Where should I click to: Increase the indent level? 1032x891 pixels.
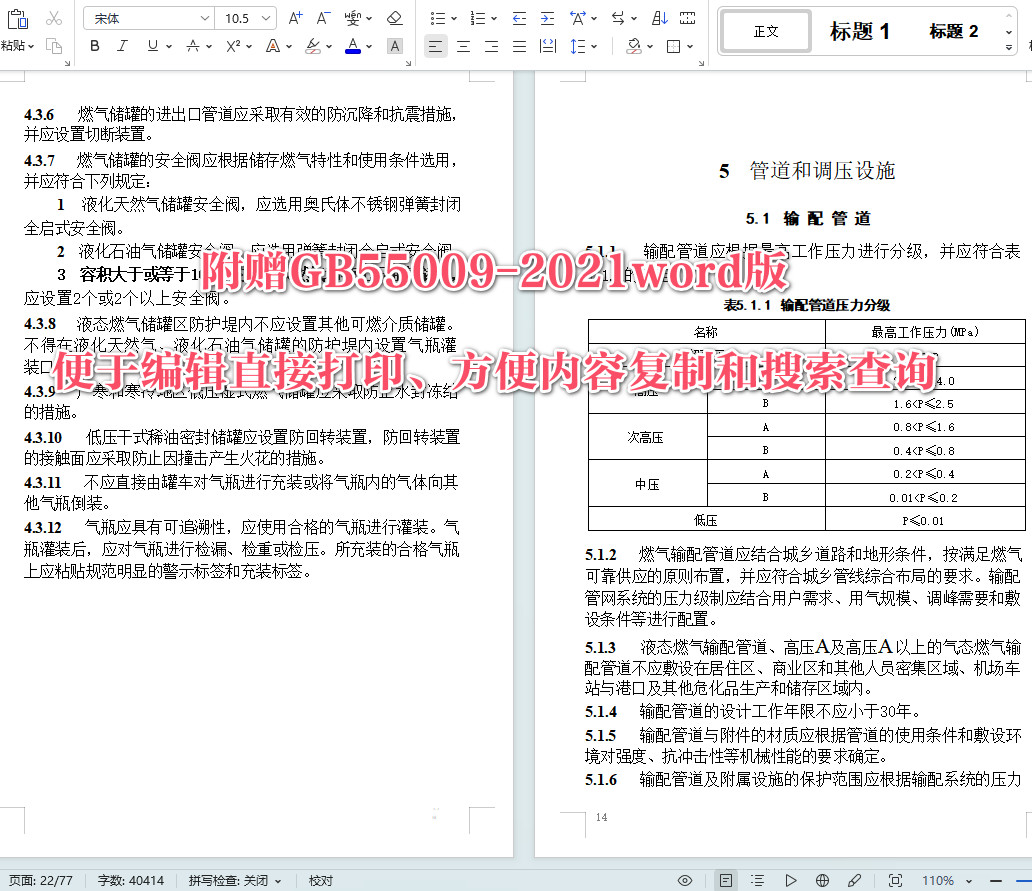click(x=547, y=18)
